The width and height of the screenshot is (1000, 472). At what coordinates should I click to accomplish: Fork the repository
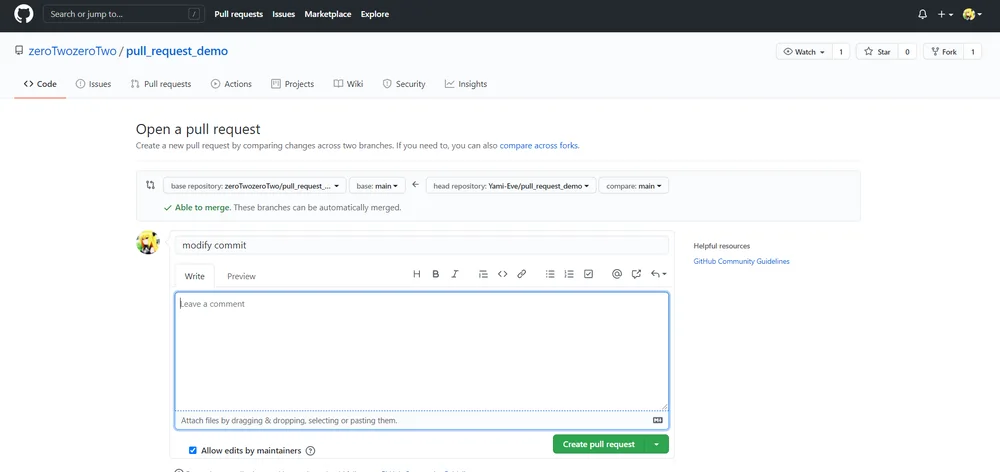(944, 52)
